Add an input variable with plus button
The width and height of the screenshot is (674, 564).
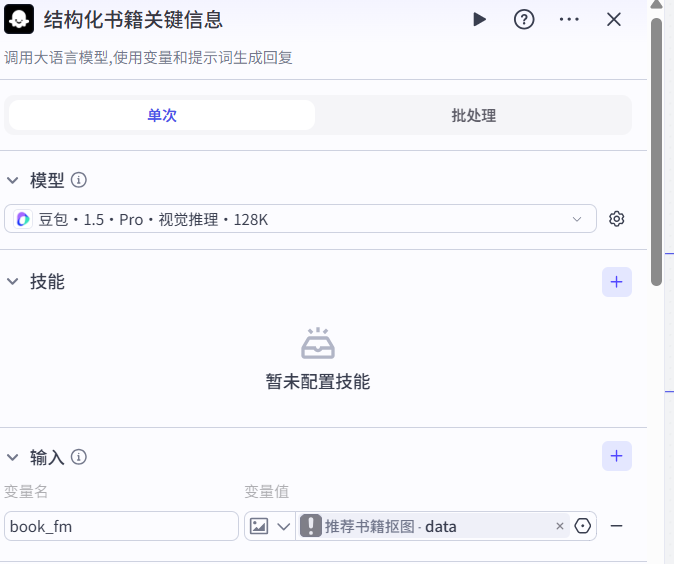[x=616, y=456]
